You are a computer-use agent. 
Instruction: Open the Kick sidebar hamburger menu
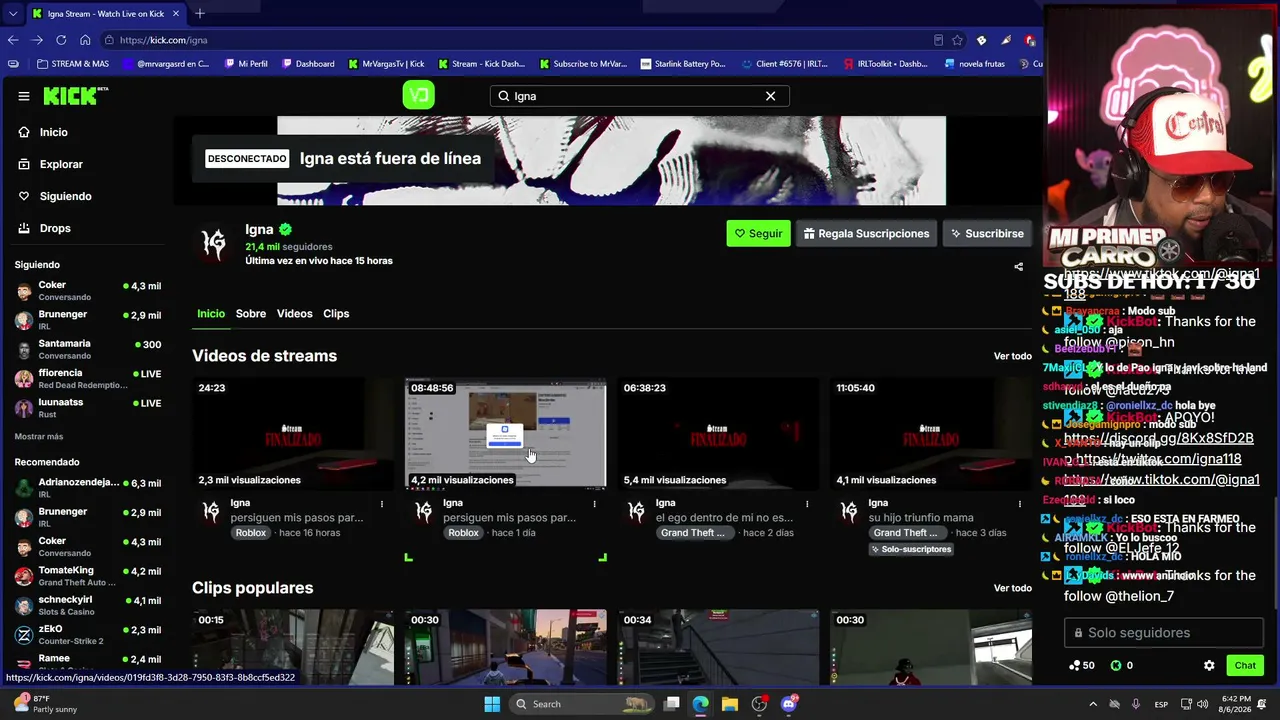(x=24, y=96)
